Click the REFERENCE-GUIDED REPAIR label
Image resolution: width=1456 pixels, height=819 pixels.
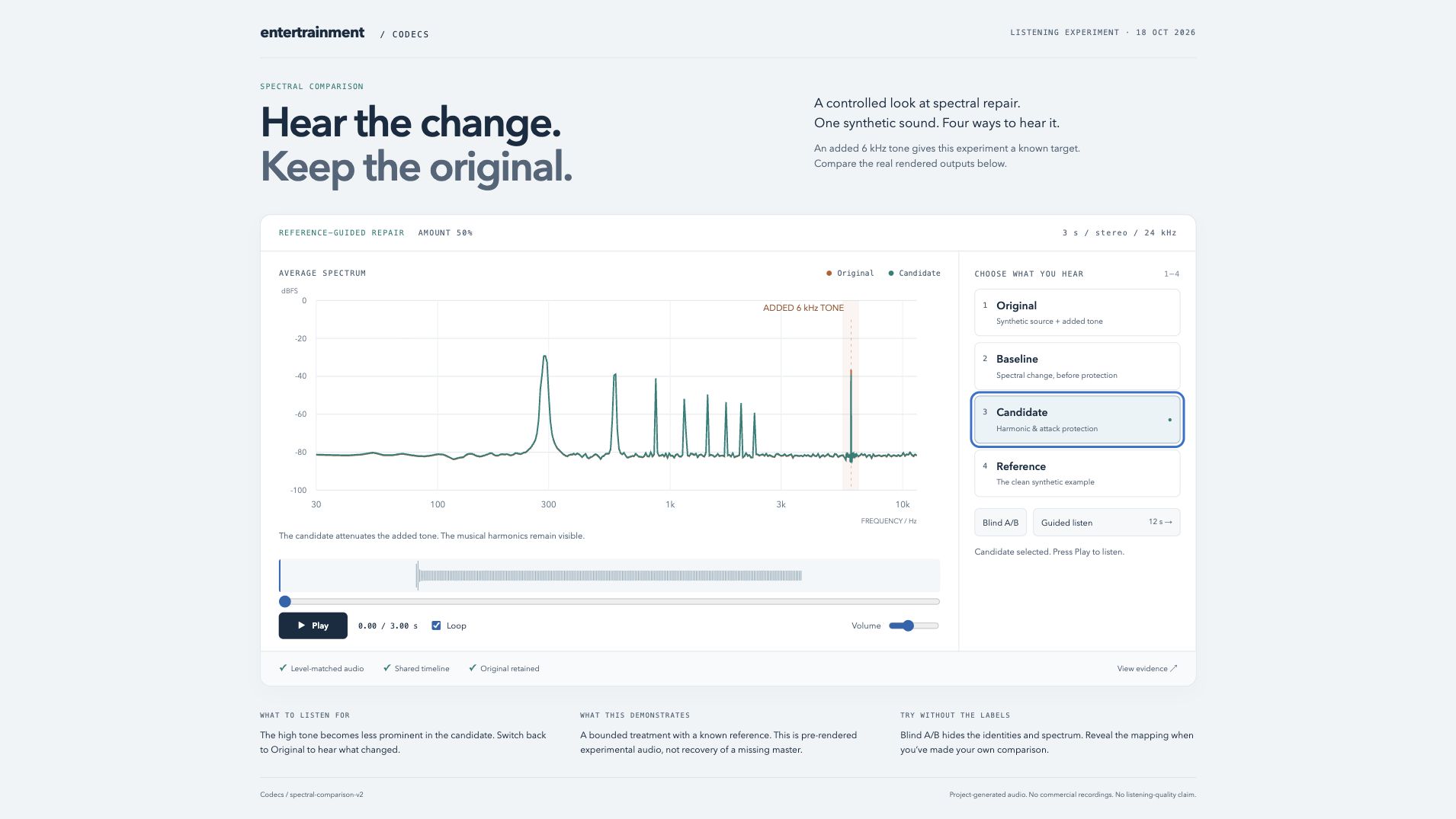pyautogui.click(x=342, y=233)
